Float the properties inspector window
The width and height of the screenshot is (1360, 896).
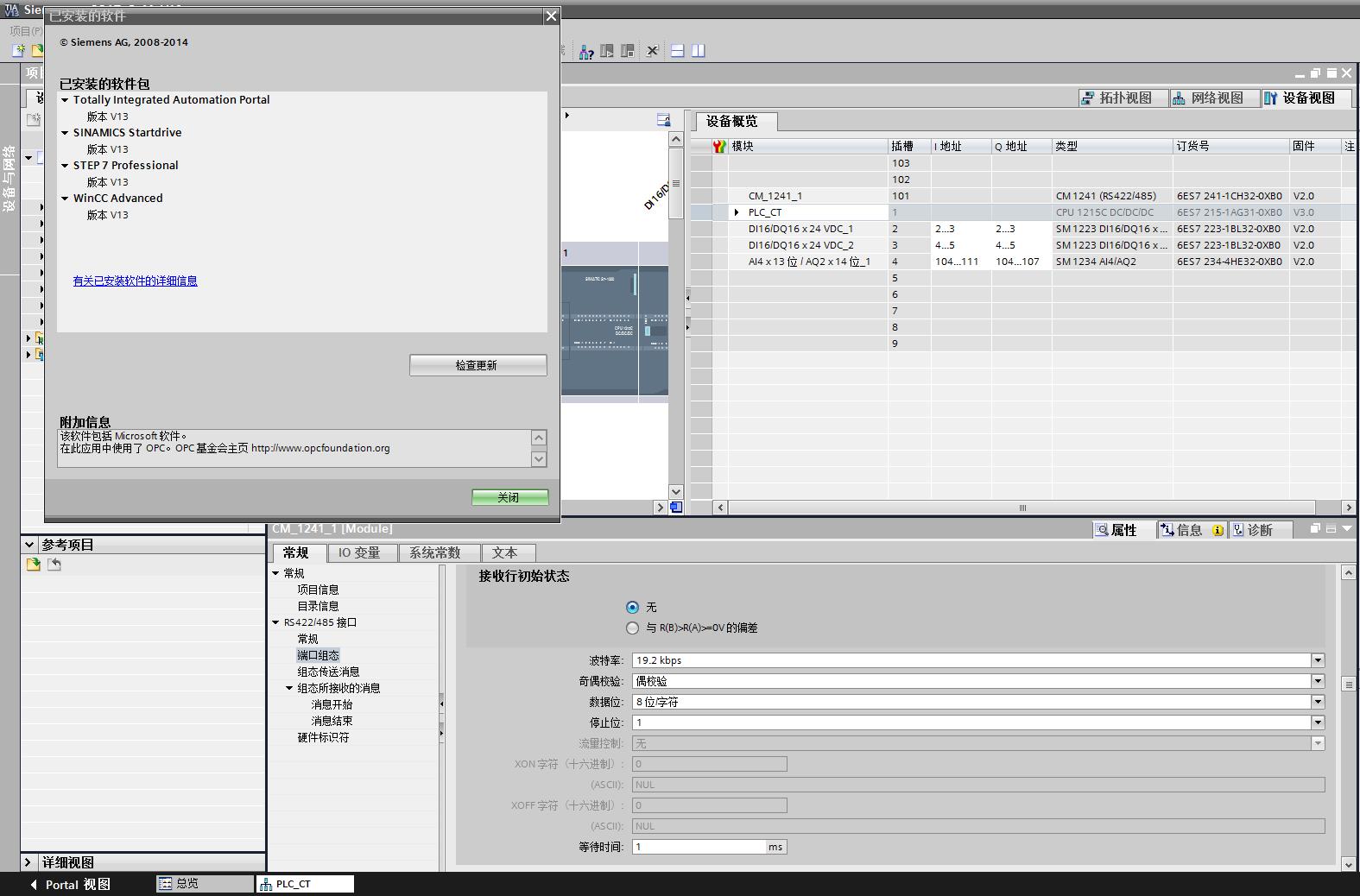click(1316, 528)
